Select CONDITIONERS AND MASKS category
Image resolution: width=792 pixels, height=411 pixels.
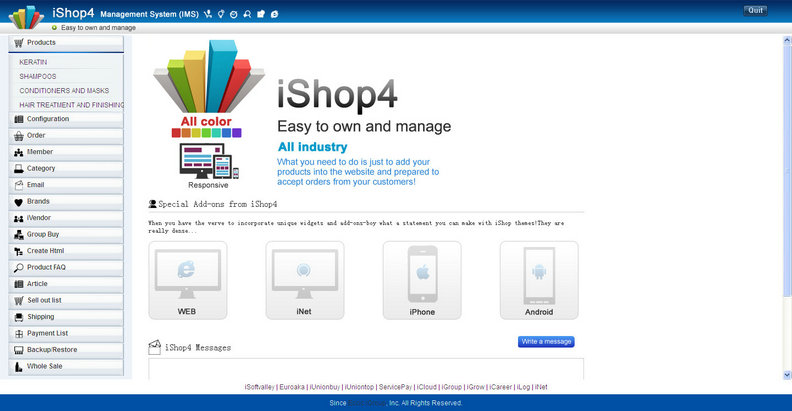(x=64, y=90)
